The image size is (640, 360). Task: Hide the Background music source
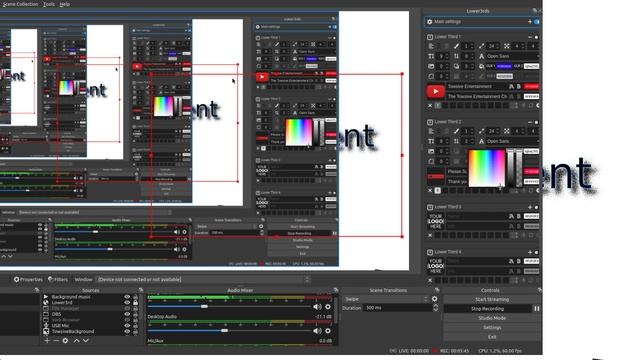tap(127, 297)
